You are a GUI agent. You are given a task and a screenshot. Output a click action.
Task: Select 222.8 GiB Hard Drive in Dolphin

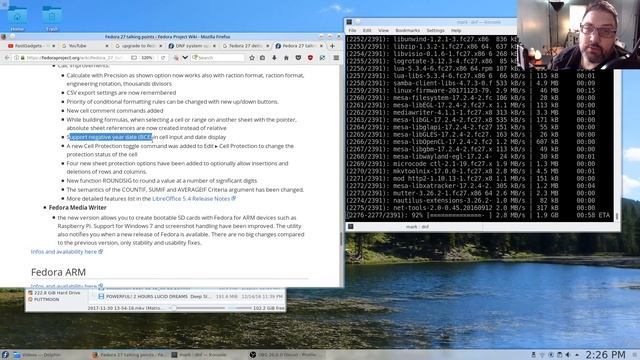click(53, 293)
